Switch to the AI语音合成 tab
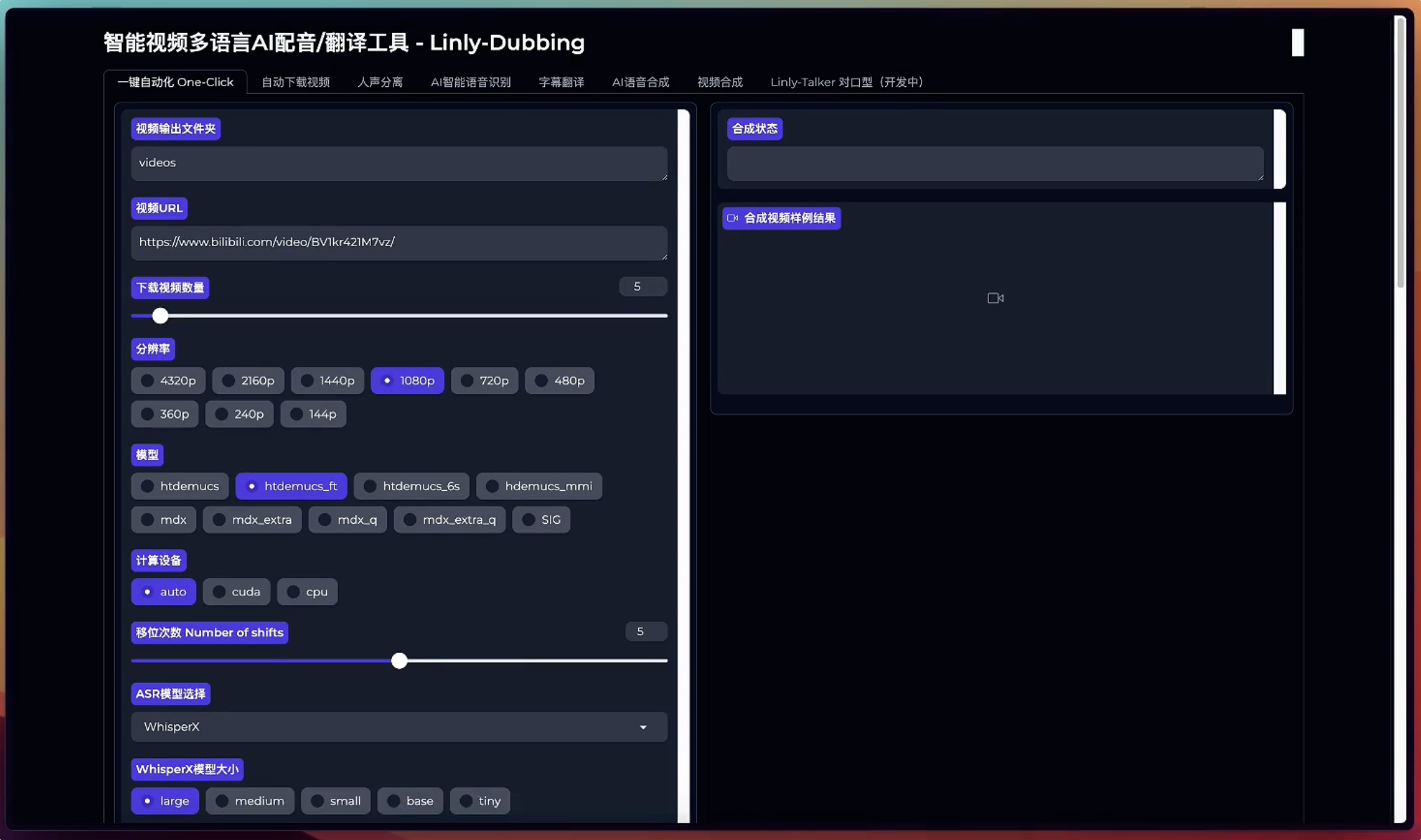 [640, 82]
